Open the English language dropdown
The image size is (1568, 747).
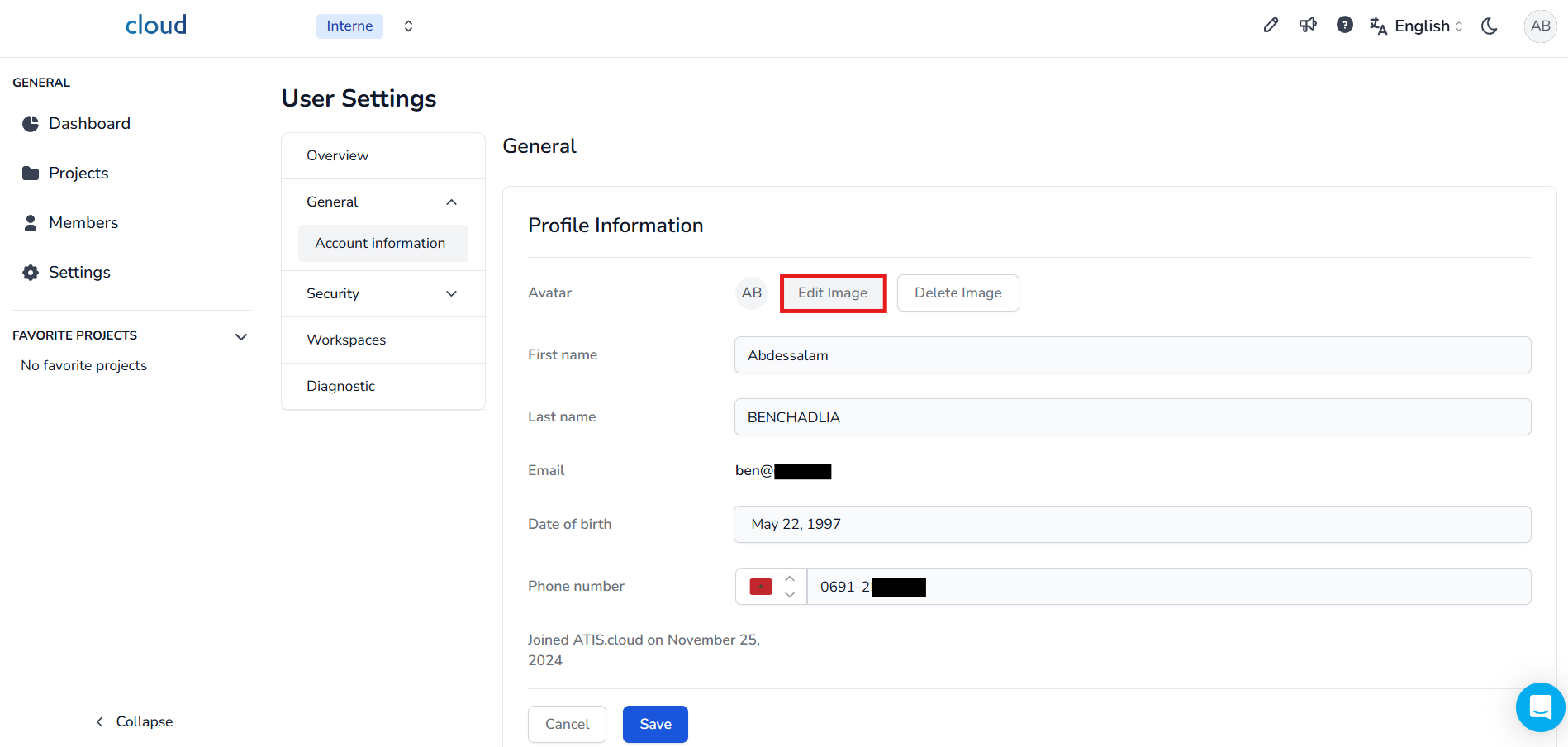pos(1418,26)
